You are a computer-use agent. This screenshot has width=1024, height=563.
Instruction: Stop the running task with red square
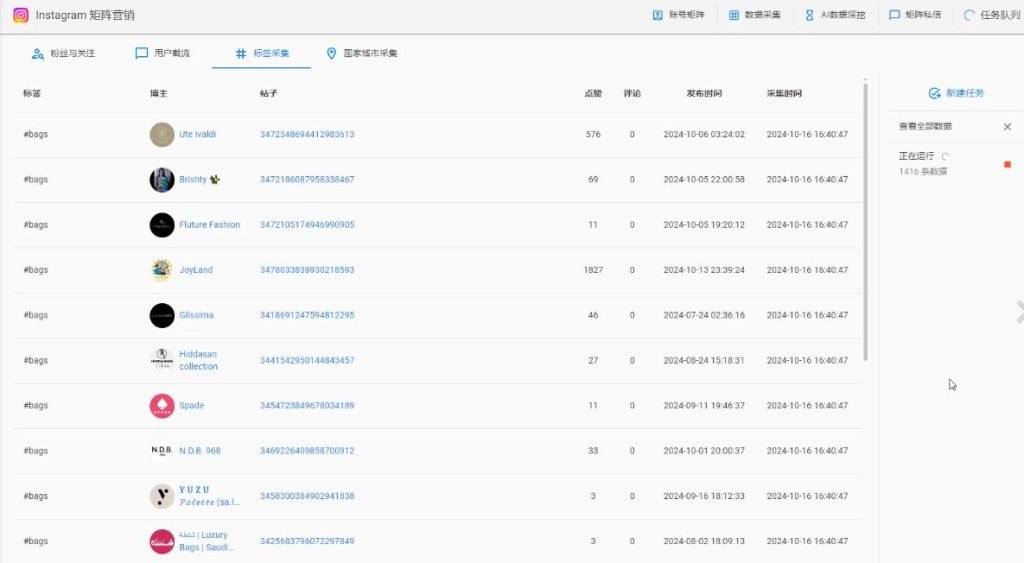click(1007, 164)
